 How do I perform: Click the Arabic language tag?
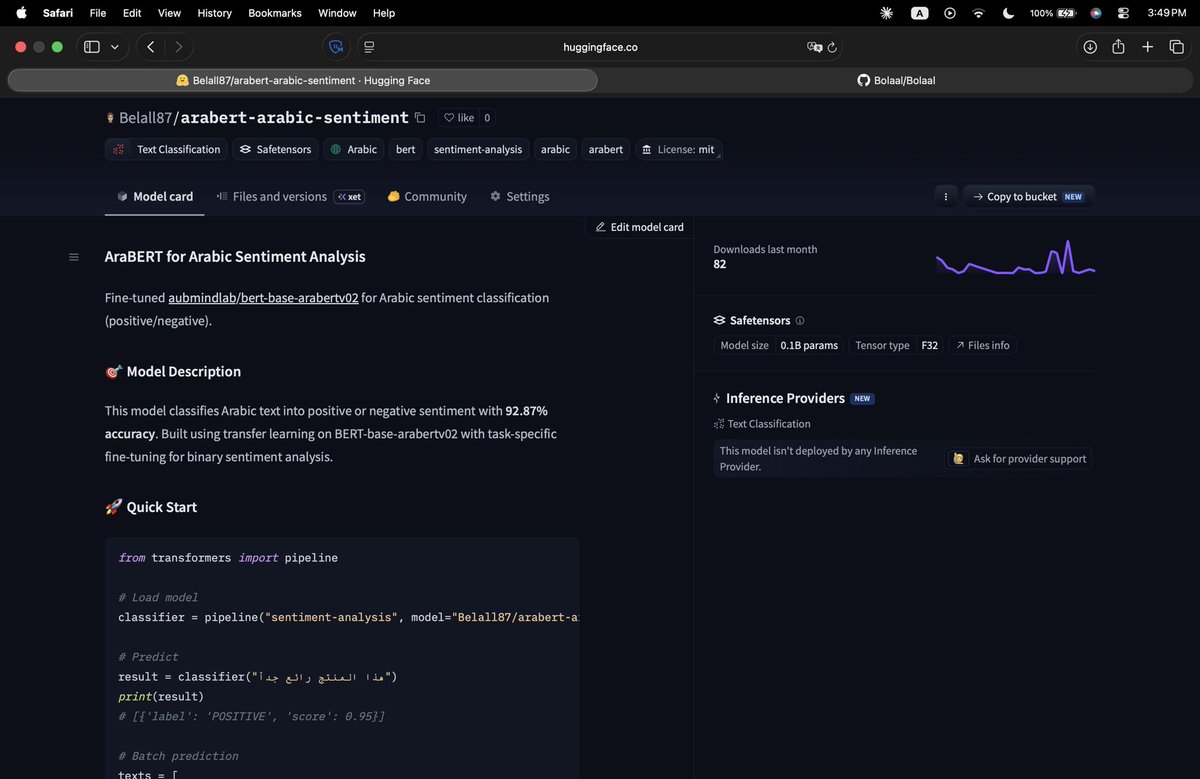pyautogui.click(x=354, y=149)
